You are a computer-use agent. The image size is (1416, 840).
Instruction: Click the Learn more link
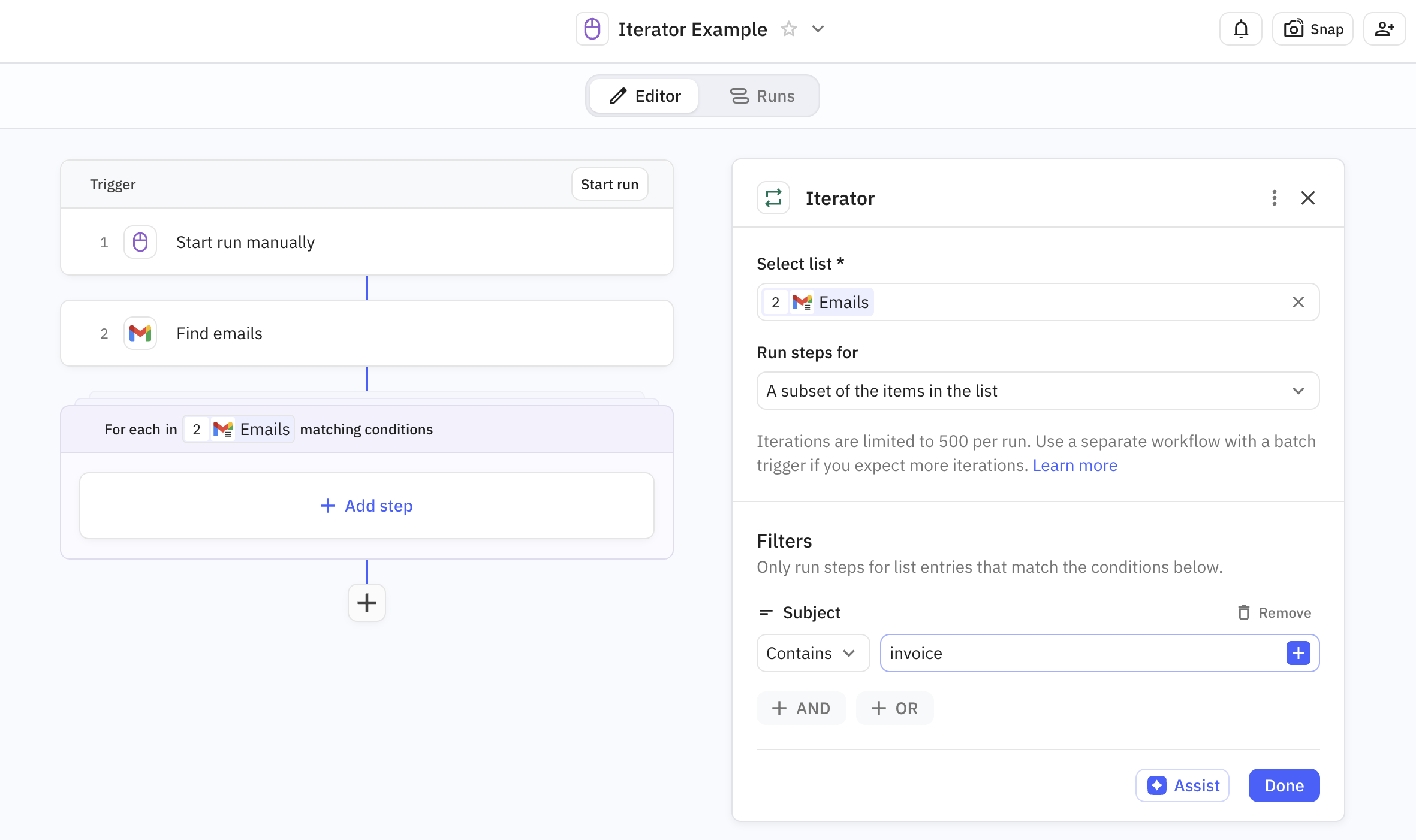point(1074,465)
